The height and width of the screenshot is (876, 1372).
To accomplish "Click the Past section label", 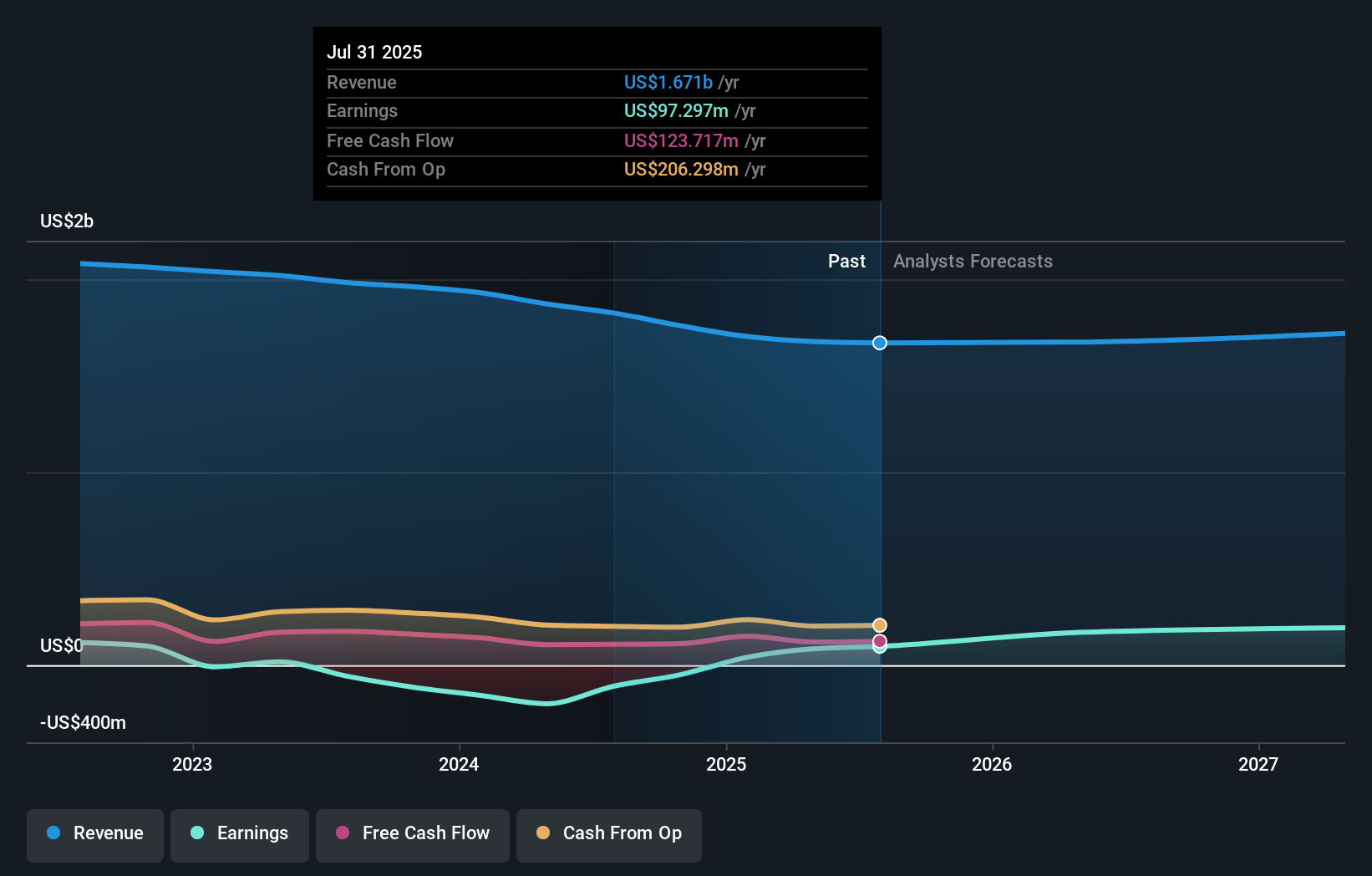I will point(846,262).
